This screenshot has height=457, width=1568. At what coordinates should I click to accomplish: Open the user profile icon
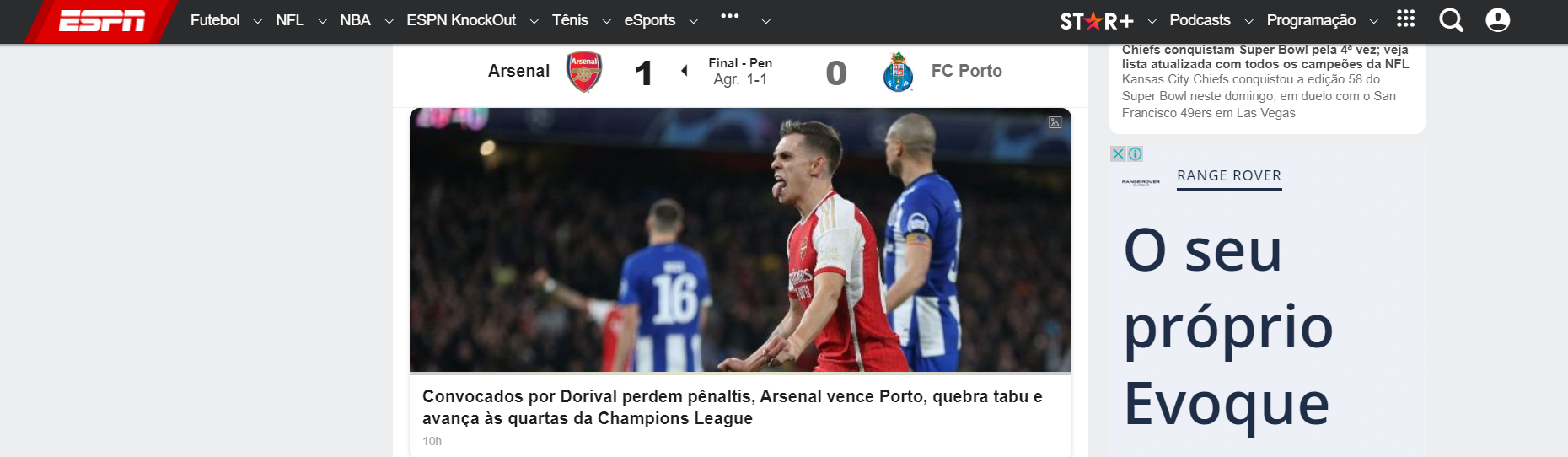tap(1497, 20)
